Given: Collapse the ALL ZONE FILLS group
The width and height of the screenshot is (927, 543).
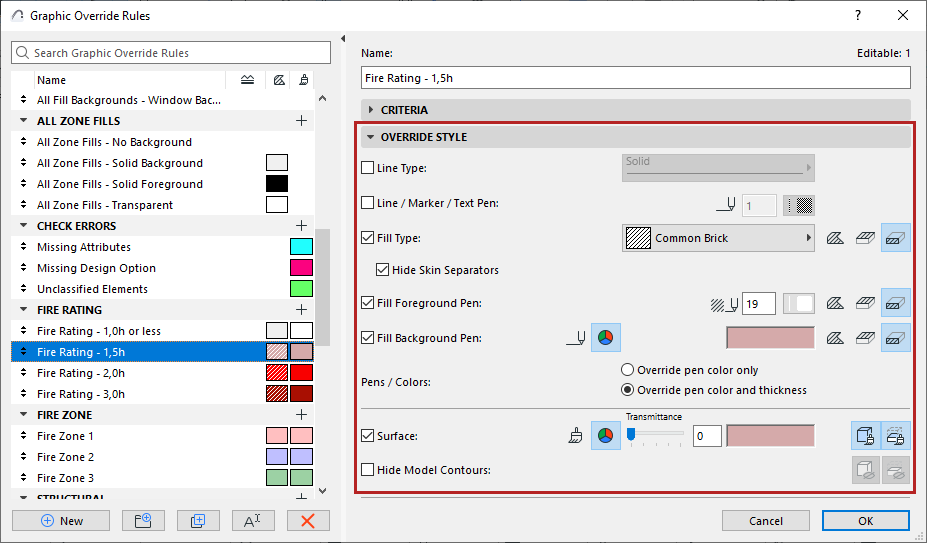Looking at the screenshot, I should click(x=24, y=121).
